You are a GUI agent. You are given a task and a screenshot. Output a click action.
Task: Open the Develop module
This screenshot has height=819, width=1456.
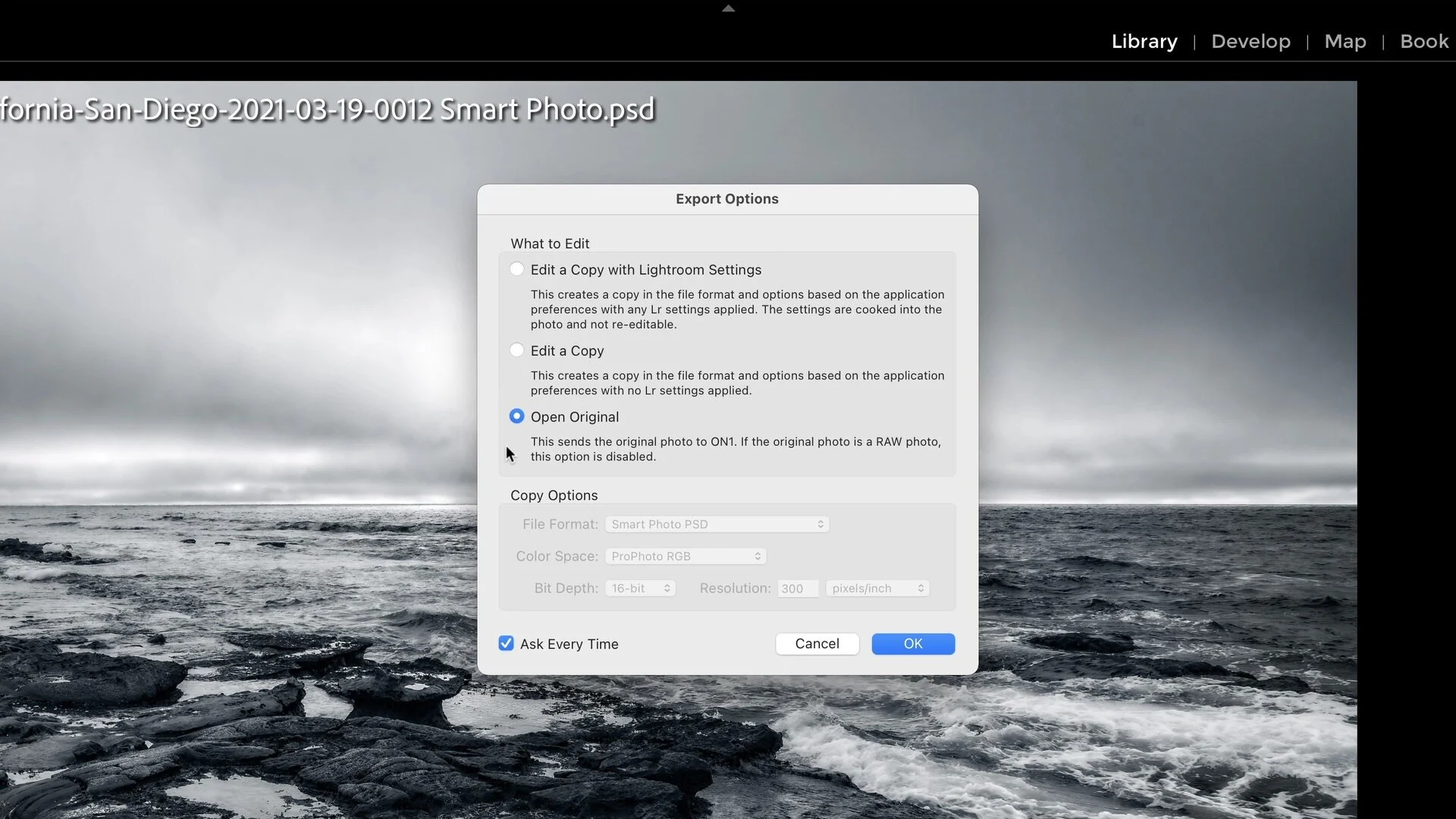[1250, 42]
